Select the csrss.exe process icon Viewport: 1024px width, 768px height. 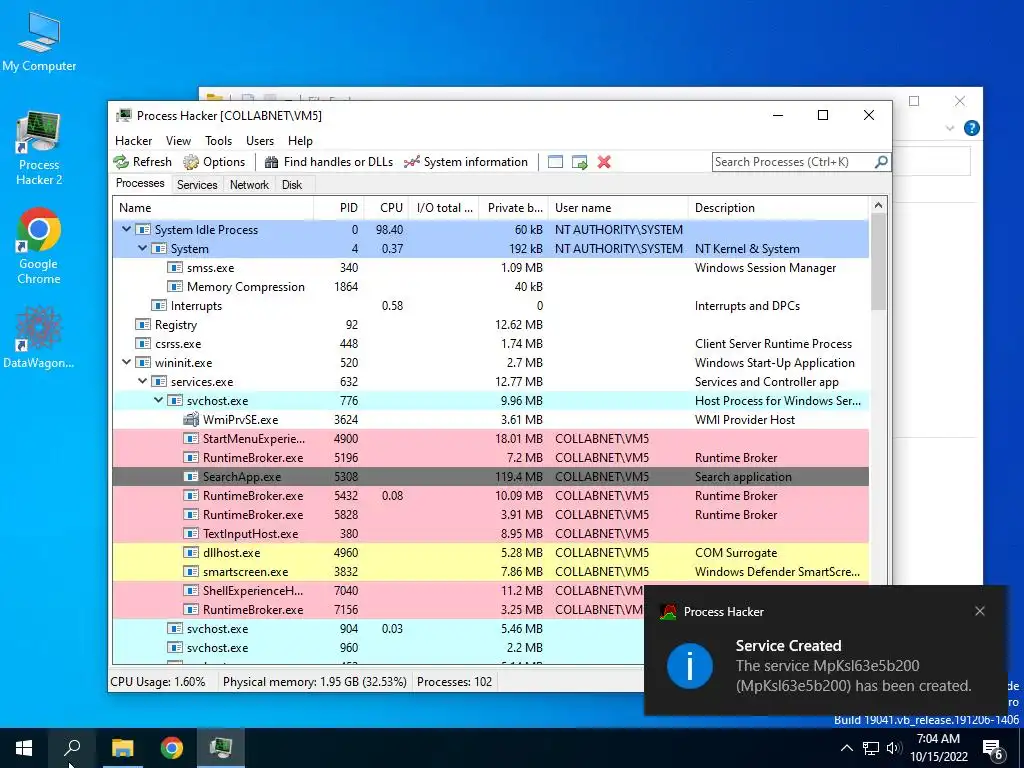coord(142,344)
